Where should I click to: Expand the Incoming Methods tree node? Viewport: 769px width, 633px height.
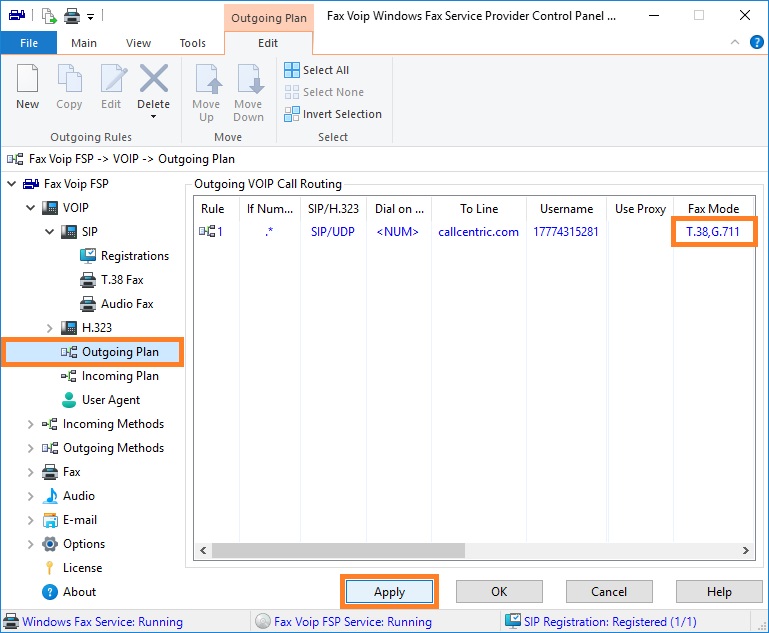(x=30, y=424)
